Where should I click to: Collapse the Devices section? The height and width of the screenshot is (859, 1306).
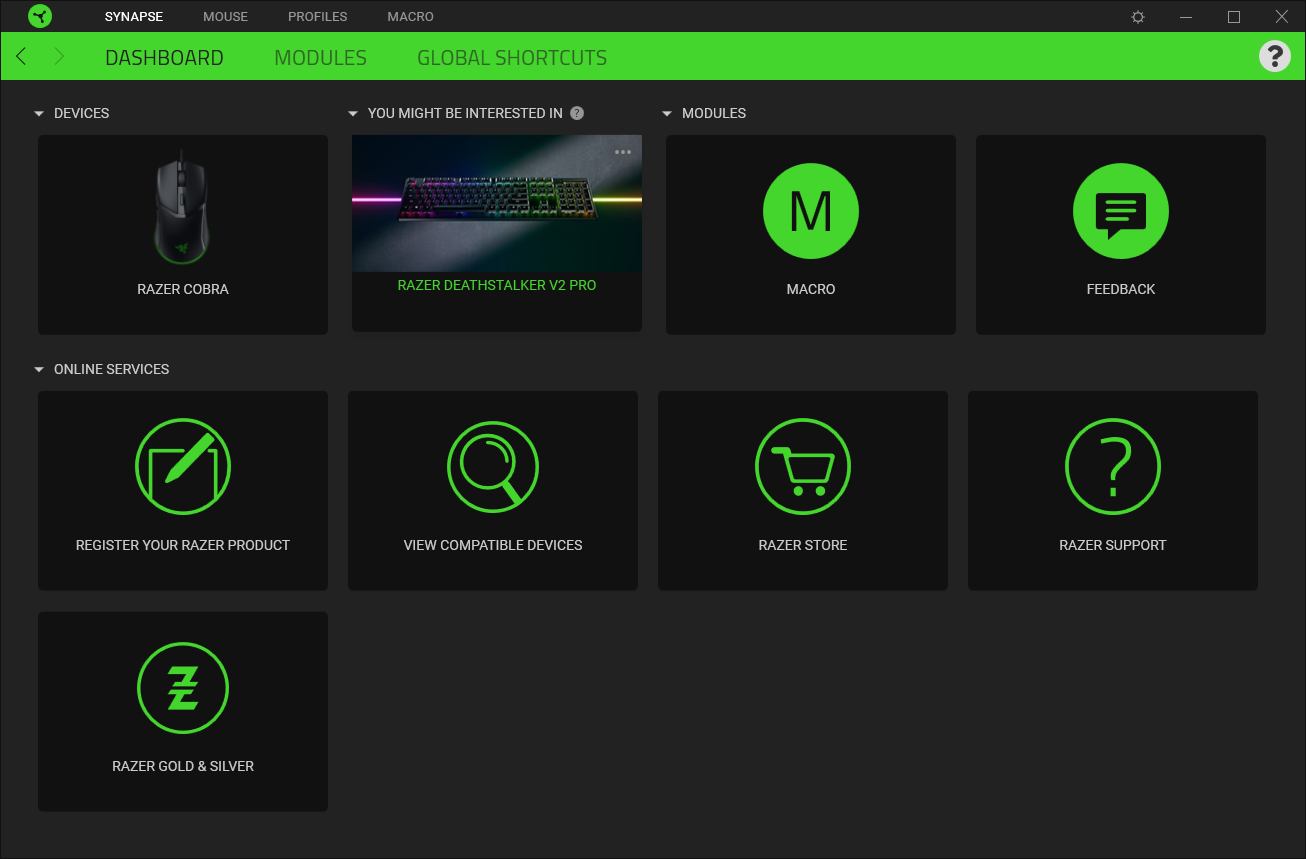coord(39,114)
